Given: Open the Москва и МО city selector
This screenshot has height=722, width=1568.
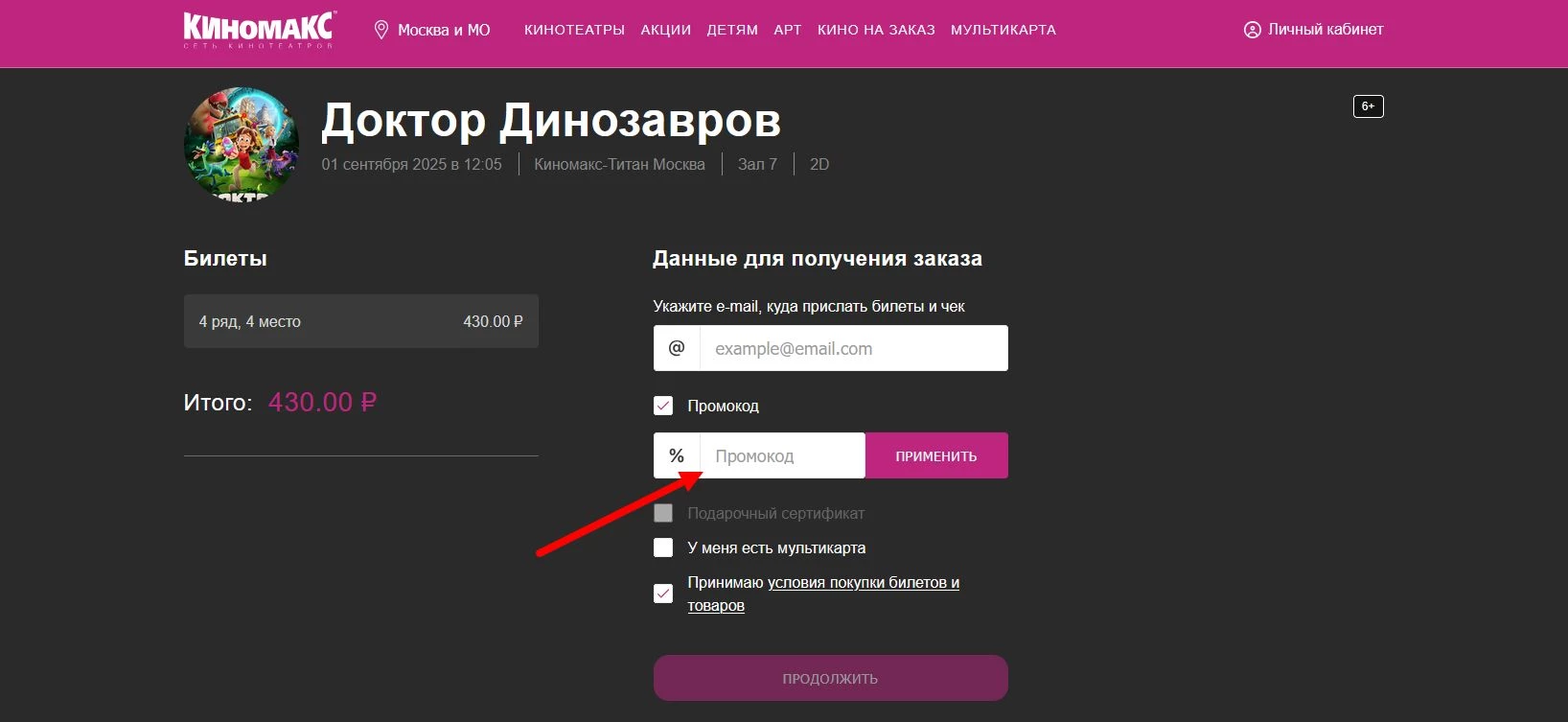Looking at the screenshot, I should [443, 30].
